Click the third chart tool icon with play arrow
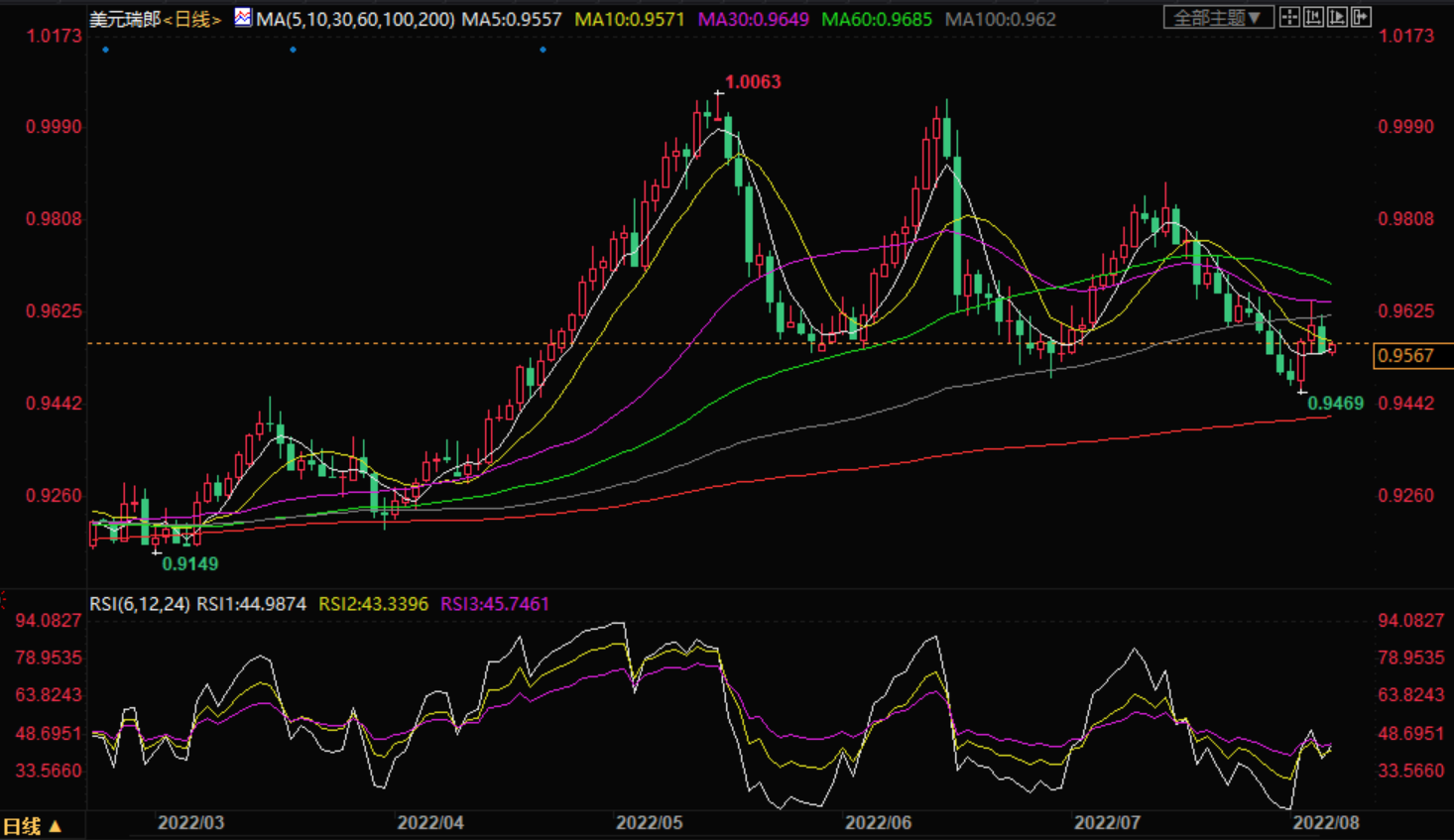The image size is (1454, 840). [1337, 17]
